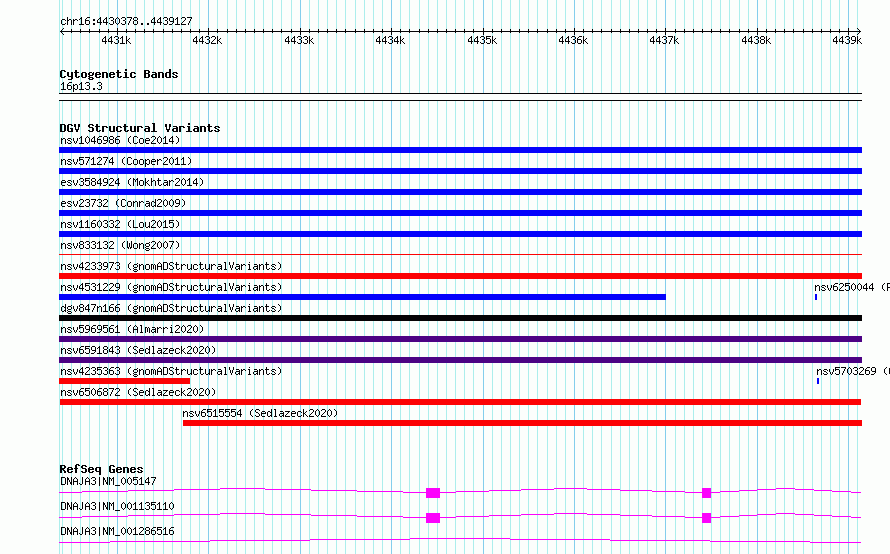
Task: Click nsv5969561 (Almarri2020) label
Action: (x=132, y=329)
